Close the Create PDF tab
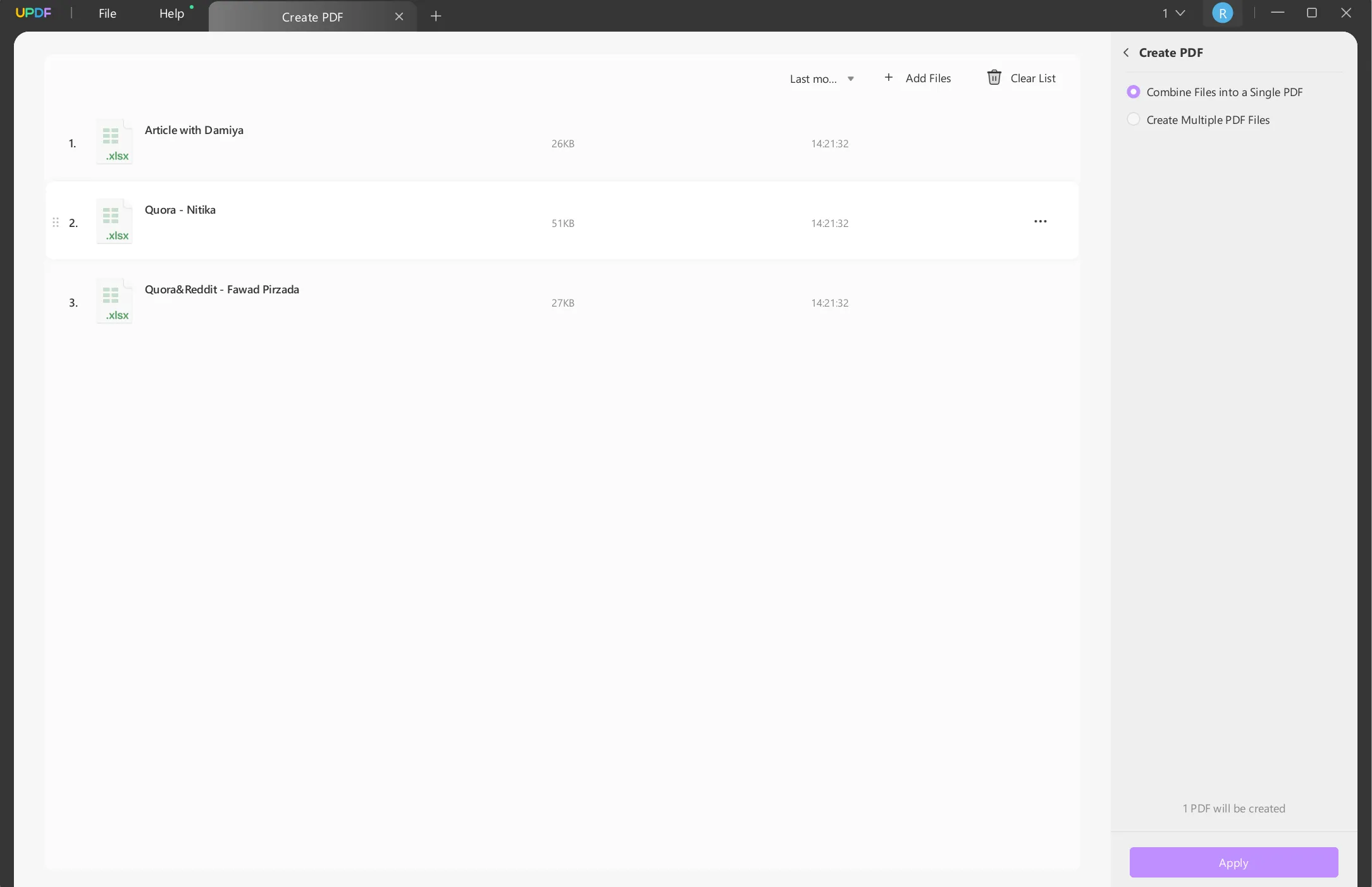 point(399,16)
